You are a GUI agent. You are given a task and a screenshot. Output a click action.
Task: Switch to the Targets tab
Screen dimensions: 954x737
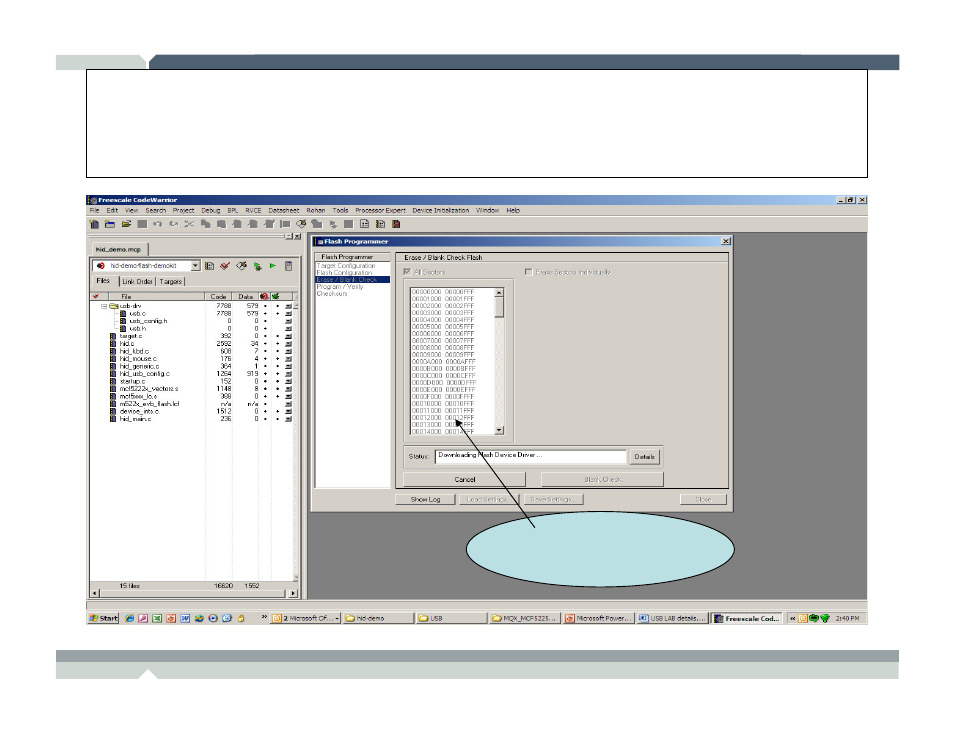point(170,281)
